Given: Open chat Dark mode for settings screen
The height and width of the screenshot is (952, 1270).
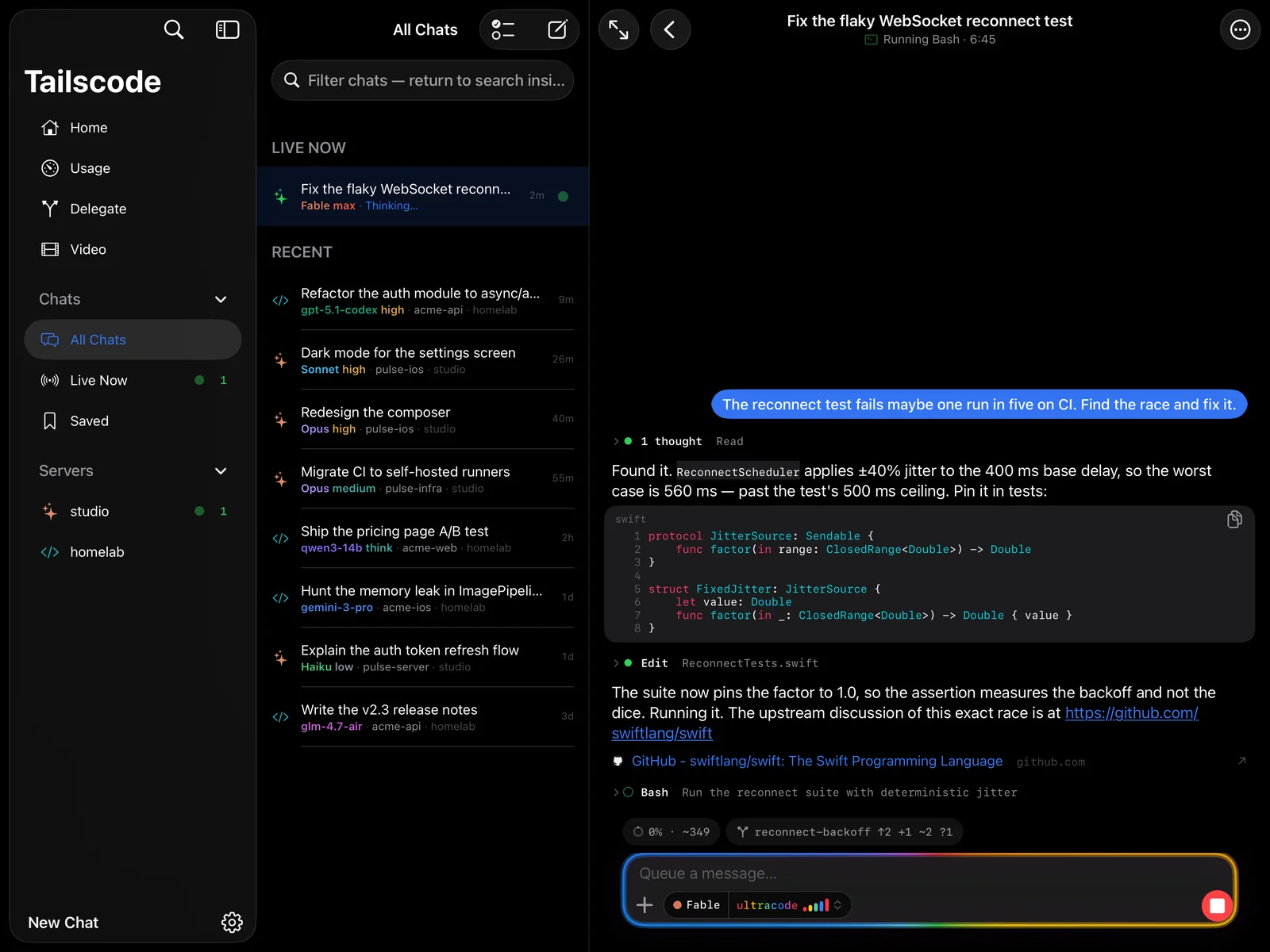Looking at the screenshot, I should (422, 359).
